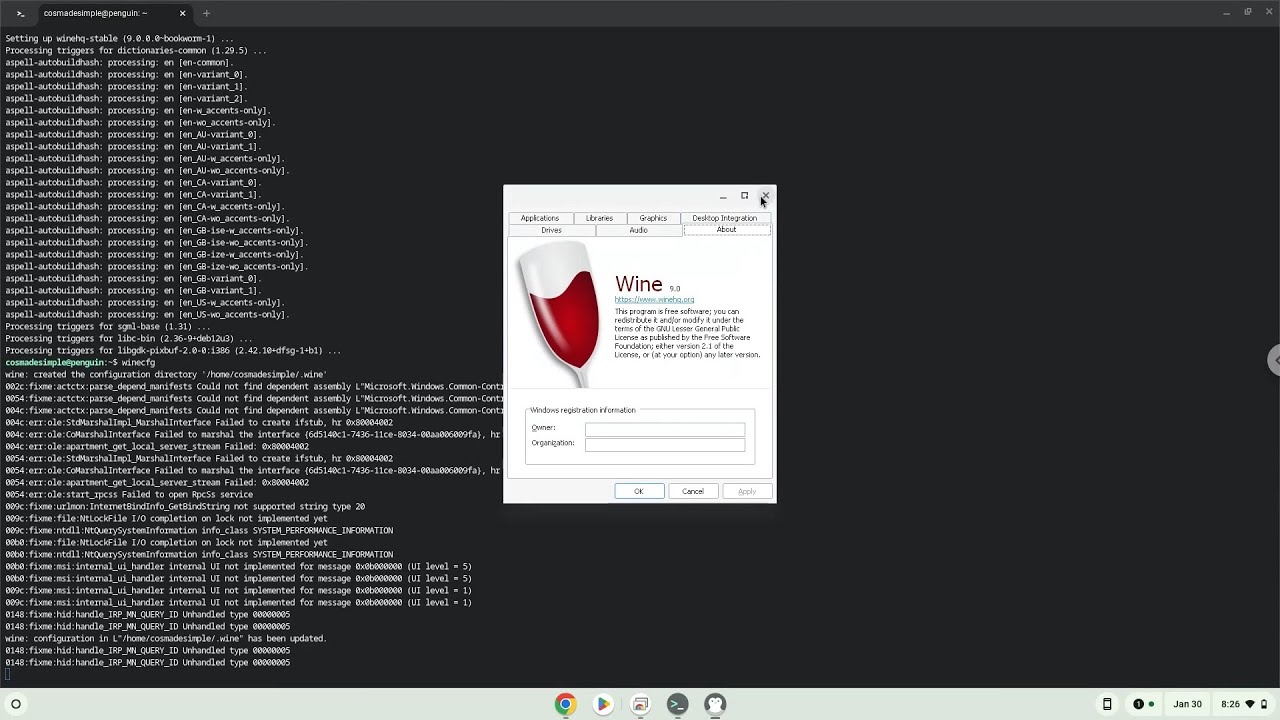Click the penguin Linux app icon
The height and width of the screenshot is (720, 1280).
click(715, 704)
